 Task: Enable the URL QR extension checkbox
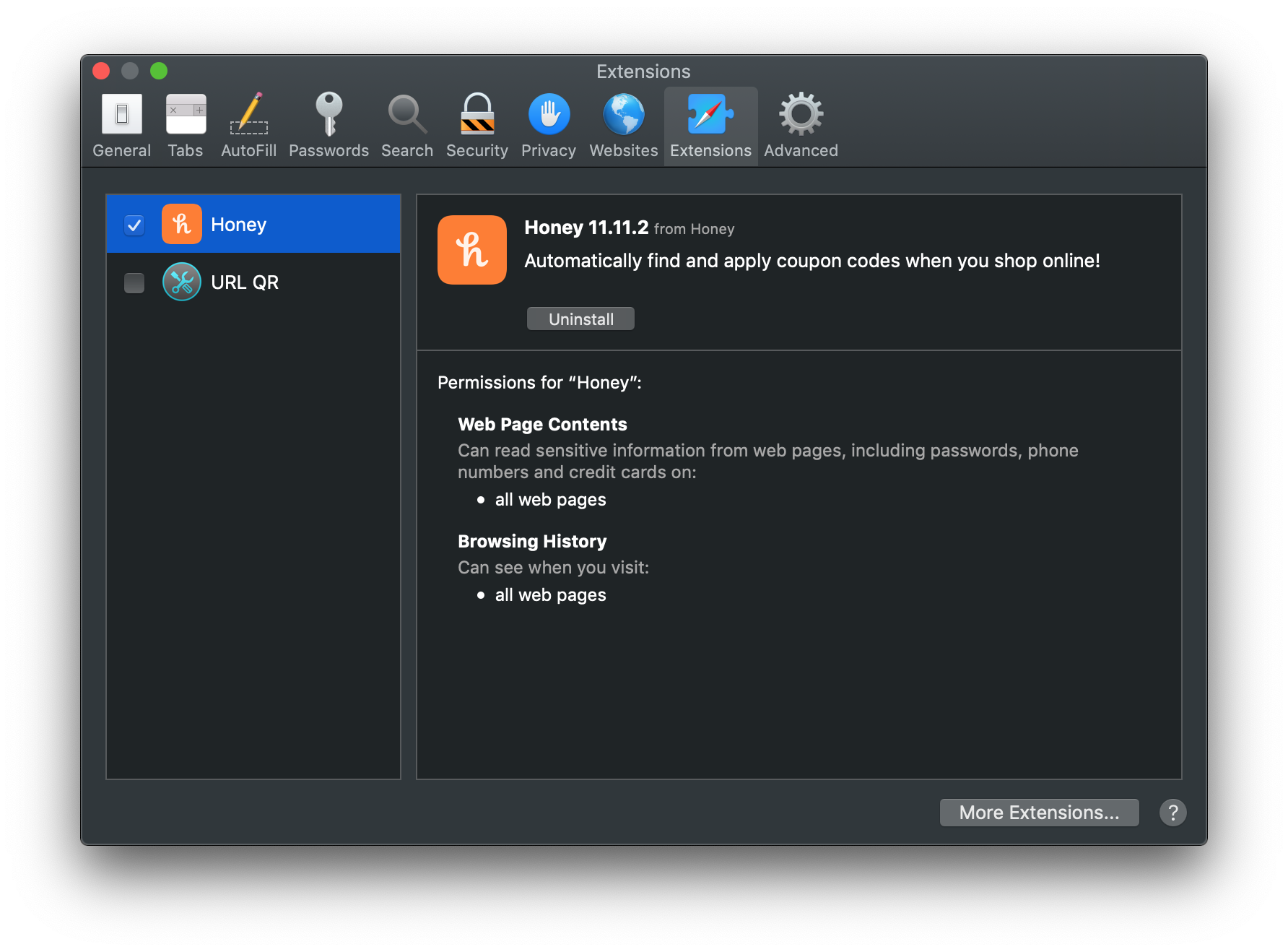pos(134,283)
